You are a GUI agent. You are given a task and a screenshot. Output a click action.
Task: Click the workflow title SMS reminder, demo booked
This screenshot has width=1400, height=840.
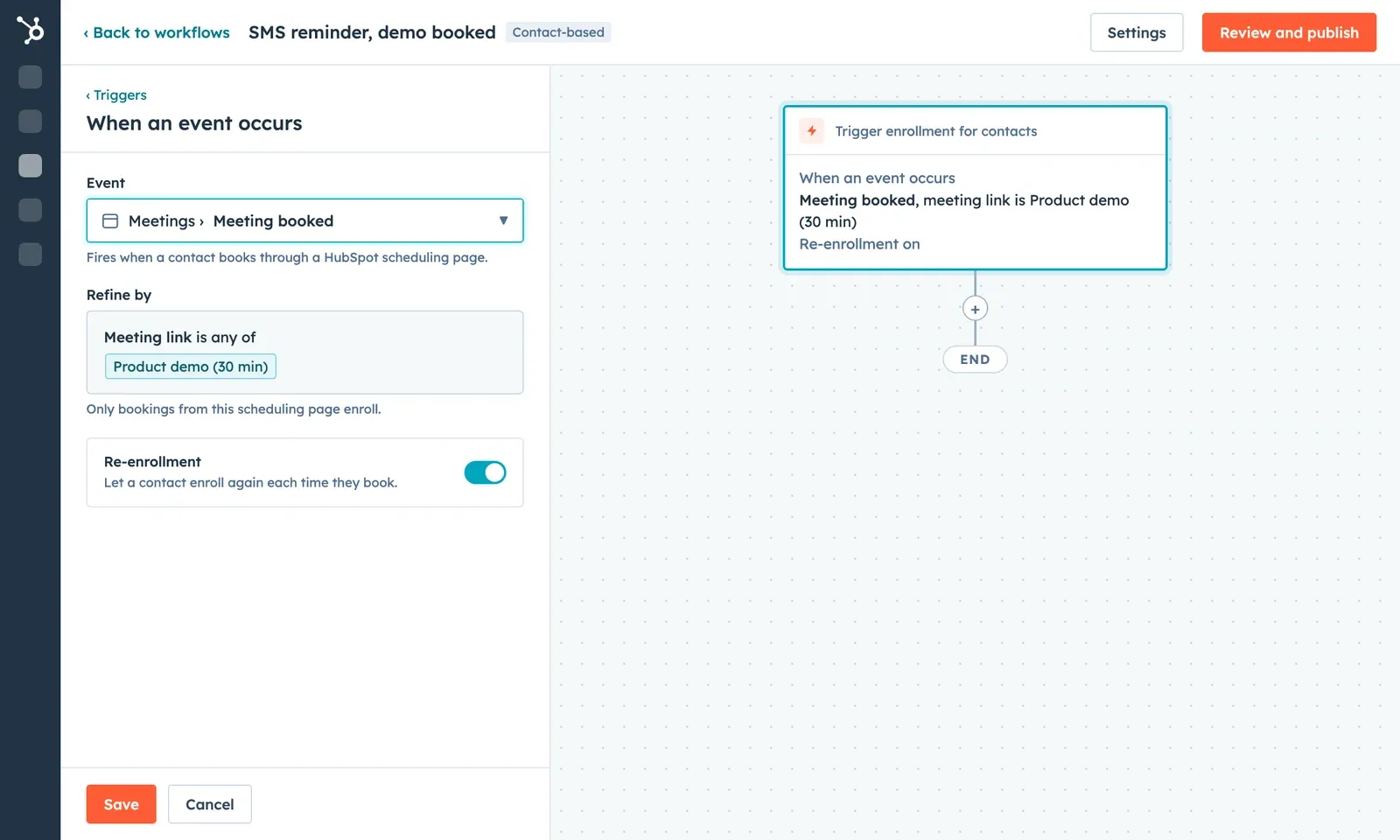372,32
